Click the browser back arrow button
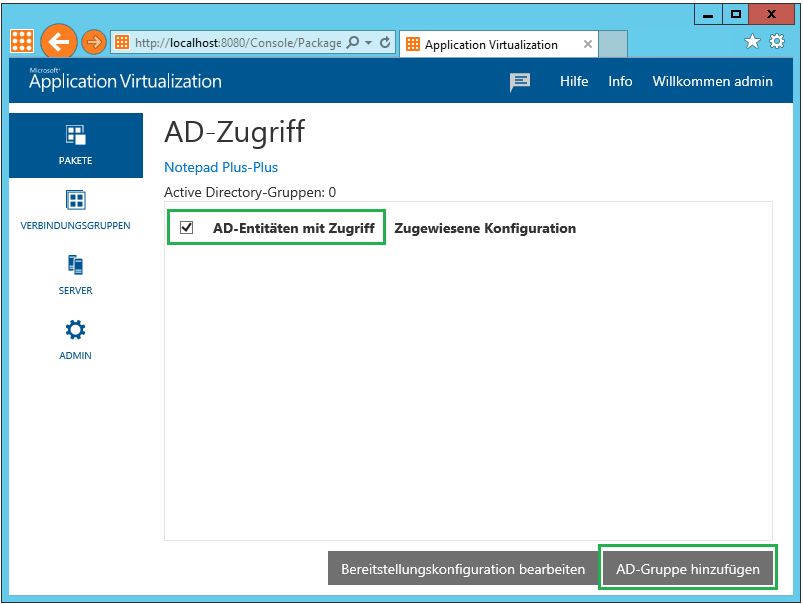The height and width of the screenshot is (604, 803). (x=59, y=42)
